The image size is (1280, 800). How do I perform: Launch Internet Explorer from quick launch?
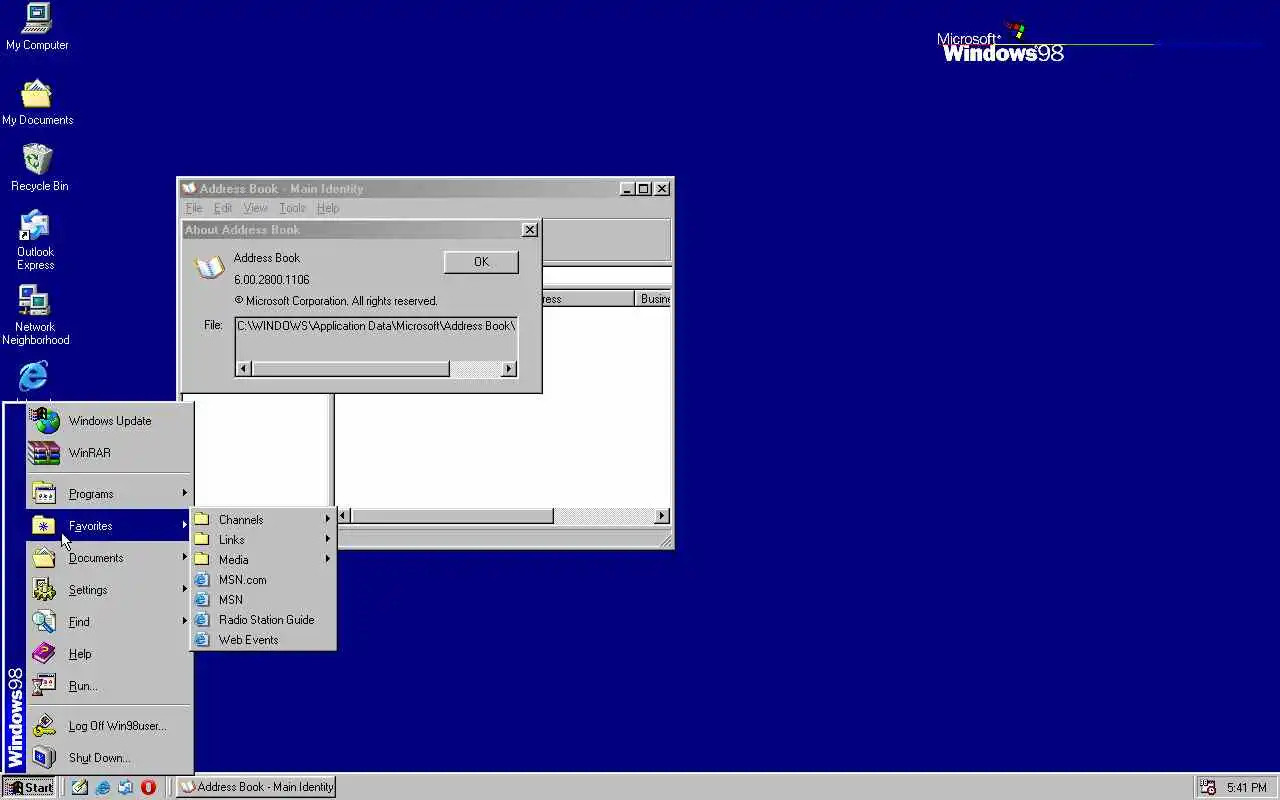point(103,787)
